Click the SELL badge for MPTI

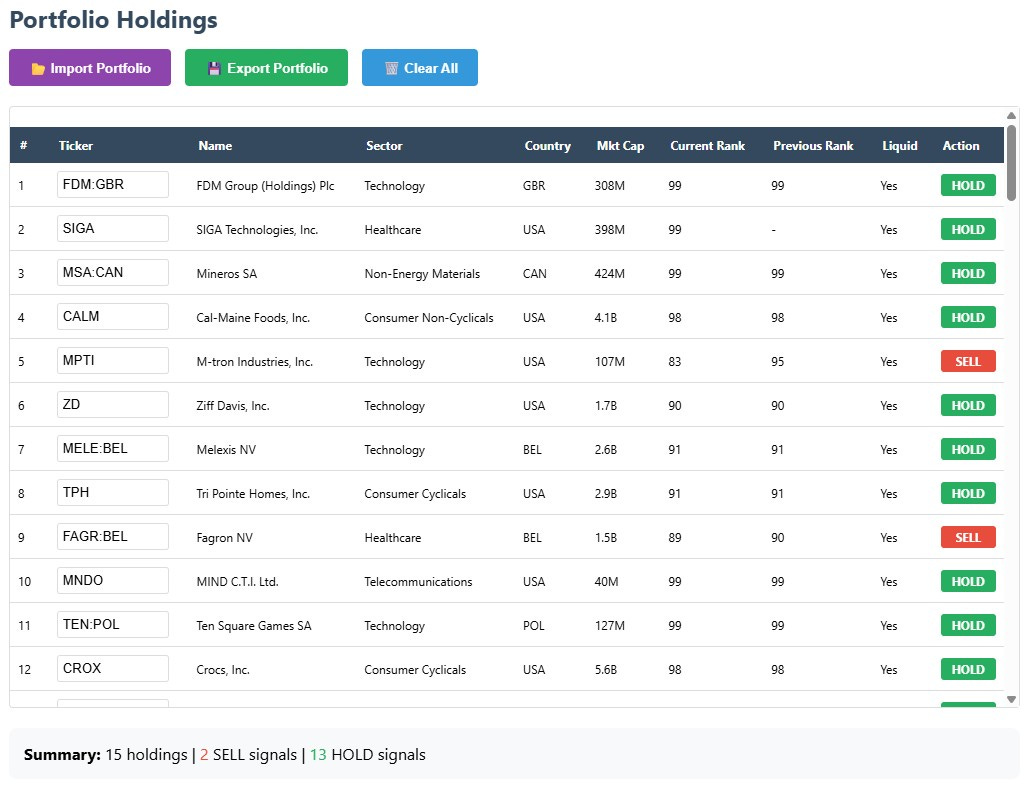[x=968, y=361]
